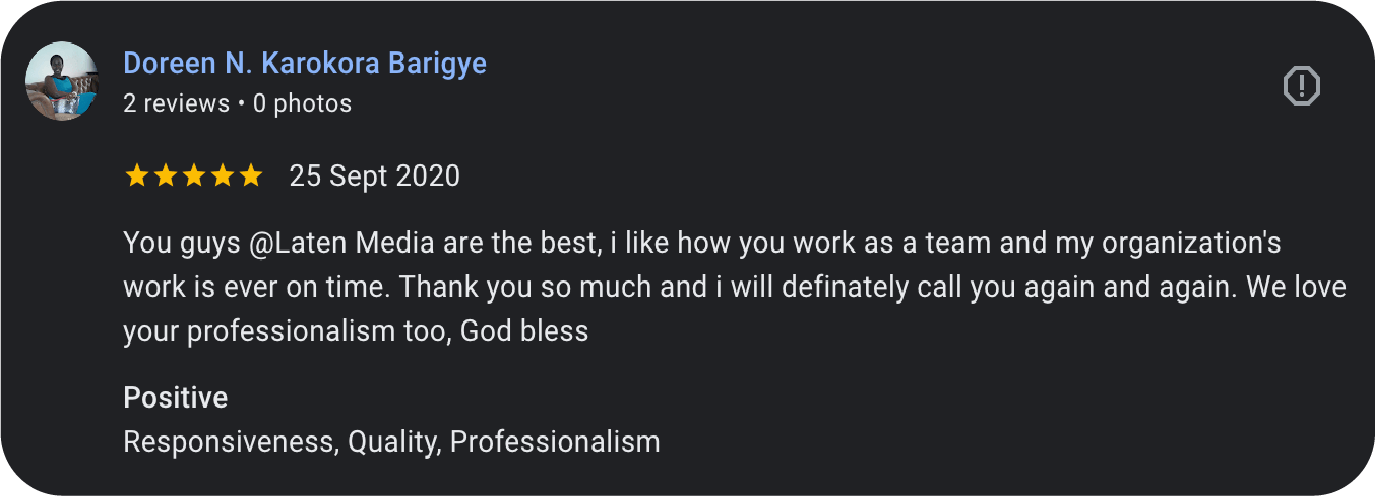Click the "You guys" opening words

click(161, 243)
